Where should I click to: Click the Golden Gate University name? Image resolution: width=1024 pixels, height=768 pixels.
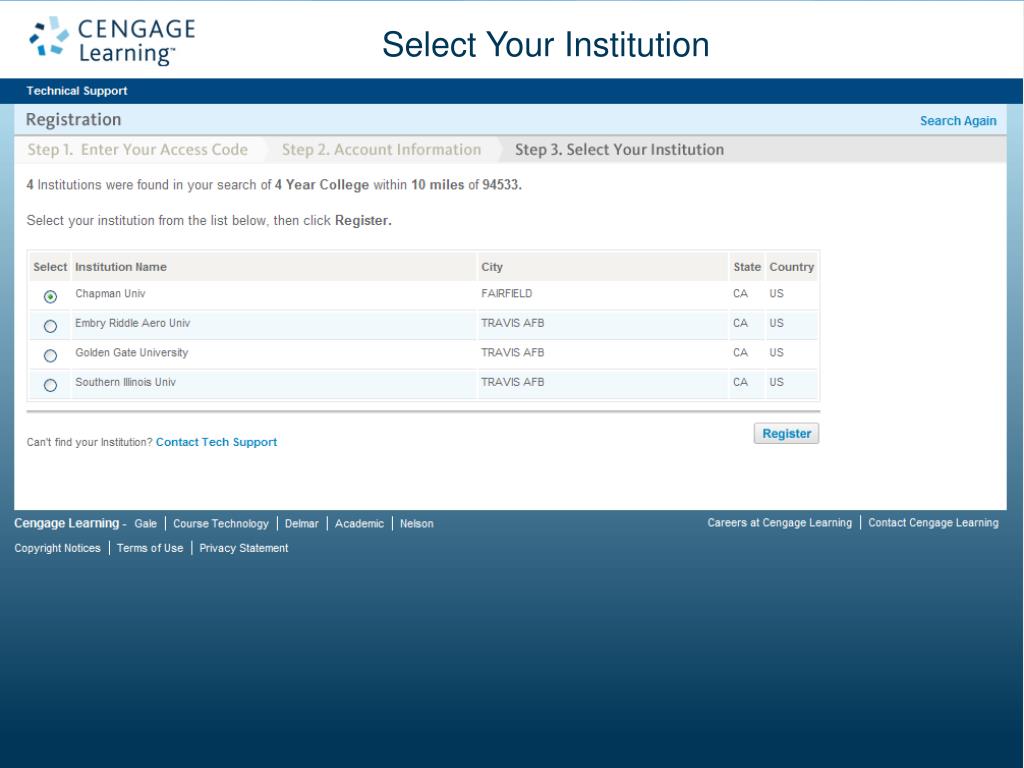pos(131,353)
